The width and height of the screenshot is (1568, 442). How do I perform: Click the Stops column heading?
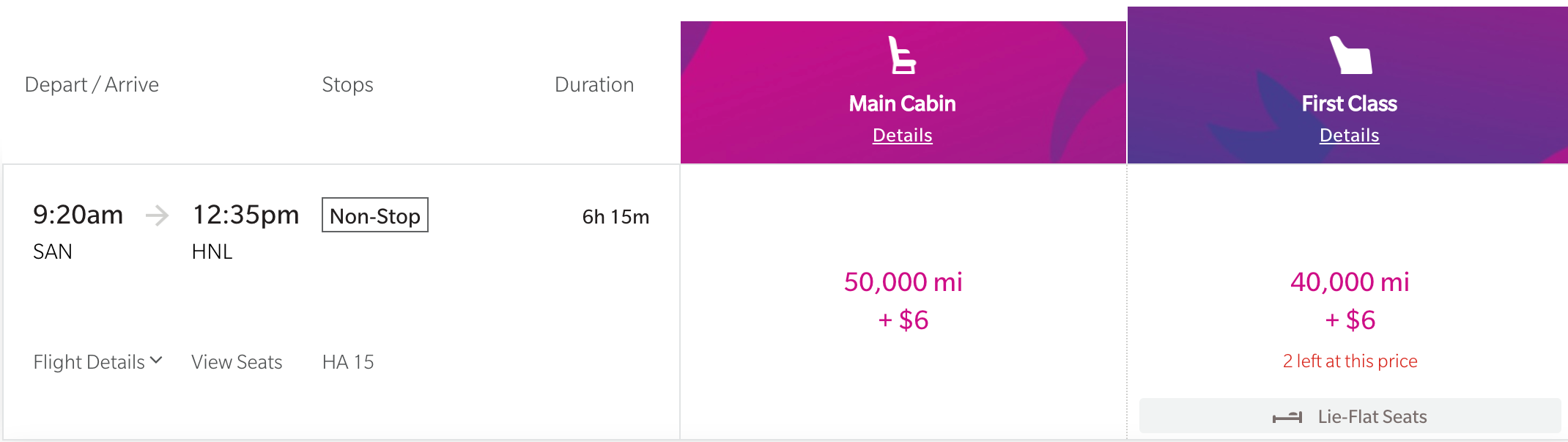tap(347, 86)
